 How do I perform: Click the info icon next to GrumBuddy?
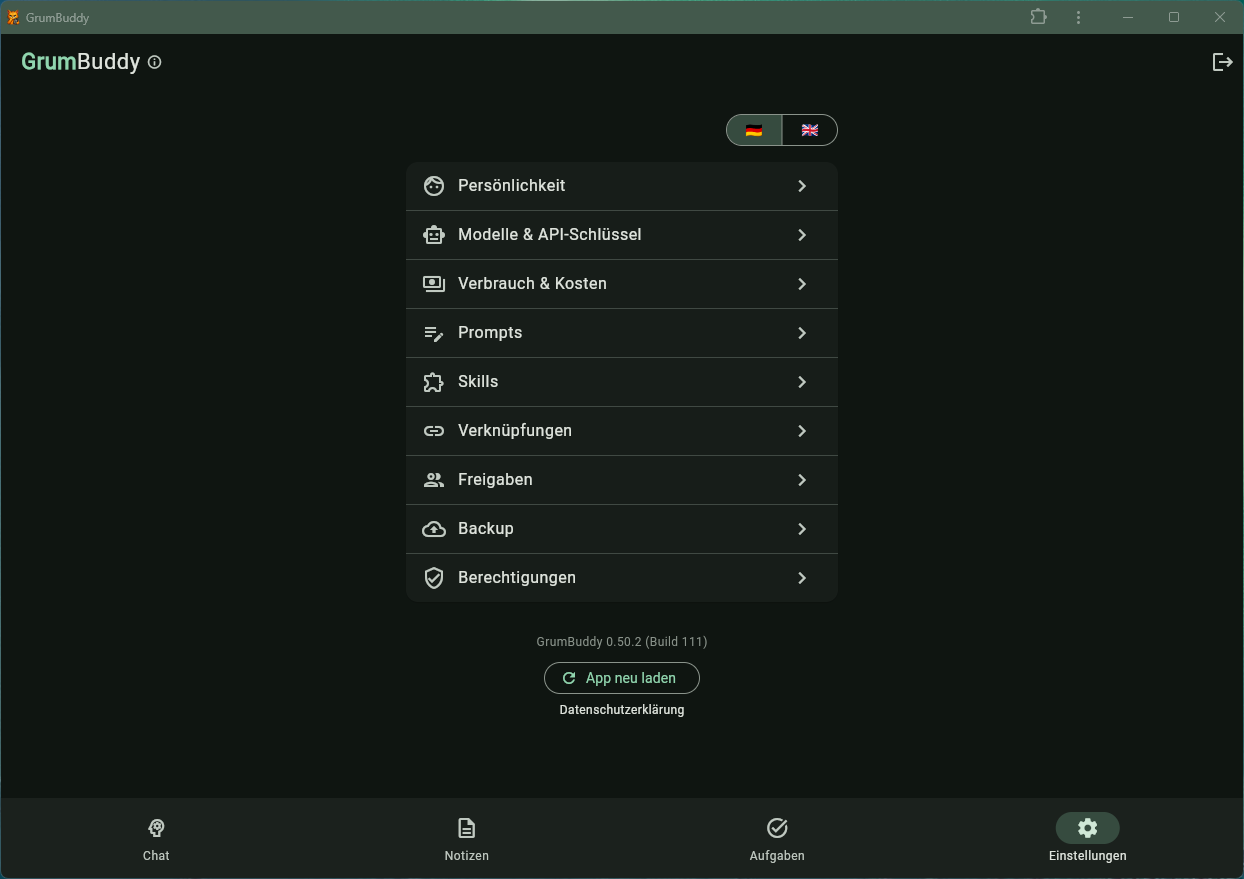pyautogui.click(x=154, y=62)
